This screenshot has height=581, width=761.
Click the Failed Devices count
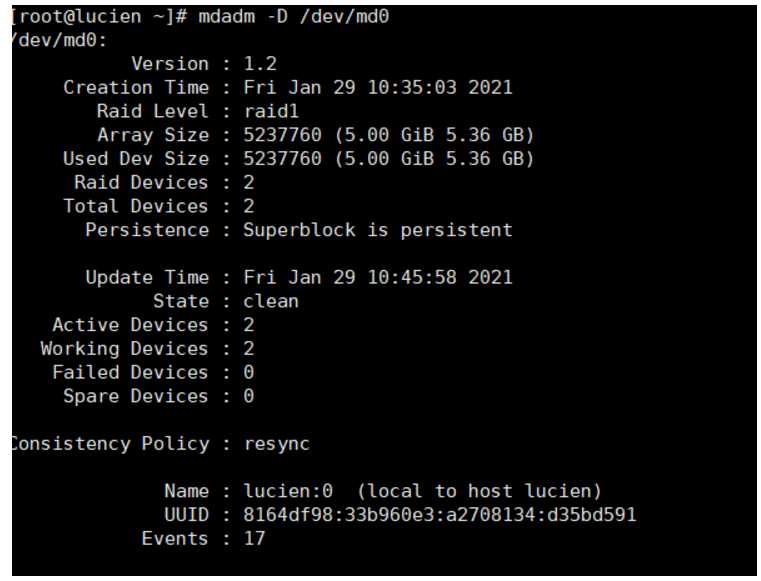pyautogui.click(x=248, y=372)
